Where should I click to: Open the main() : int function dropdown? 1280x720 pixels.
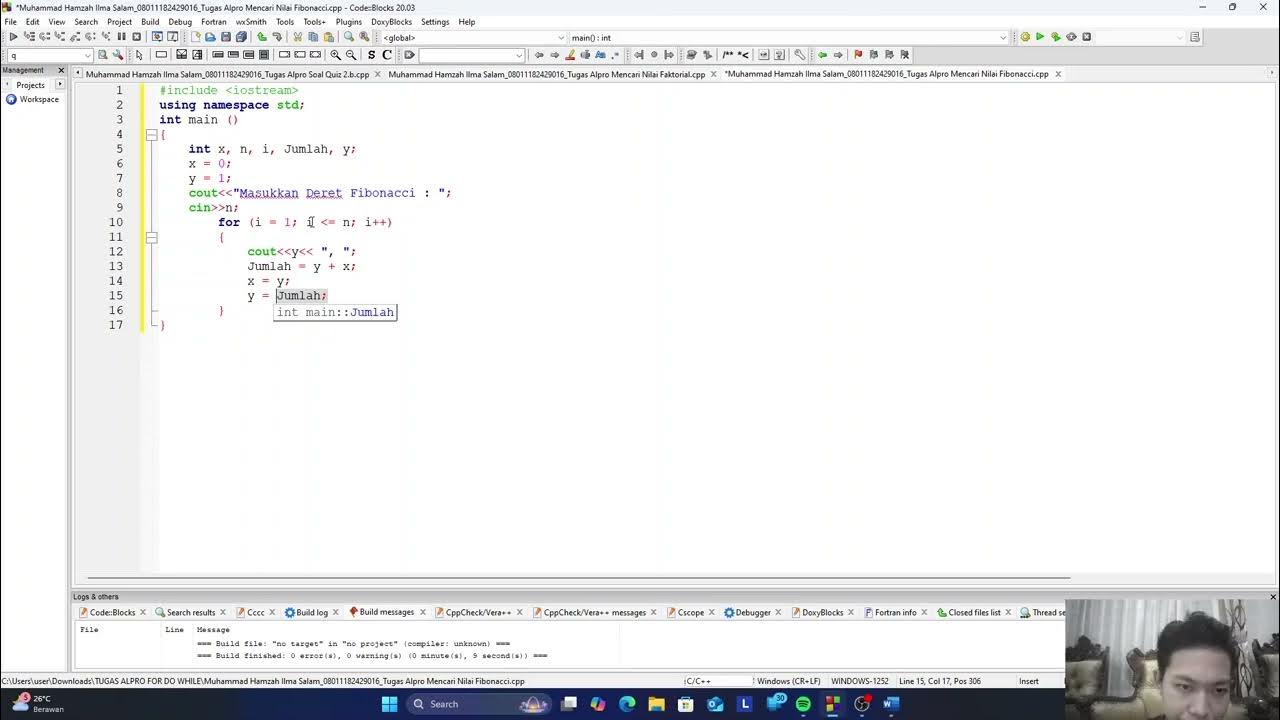pos(789,37)
